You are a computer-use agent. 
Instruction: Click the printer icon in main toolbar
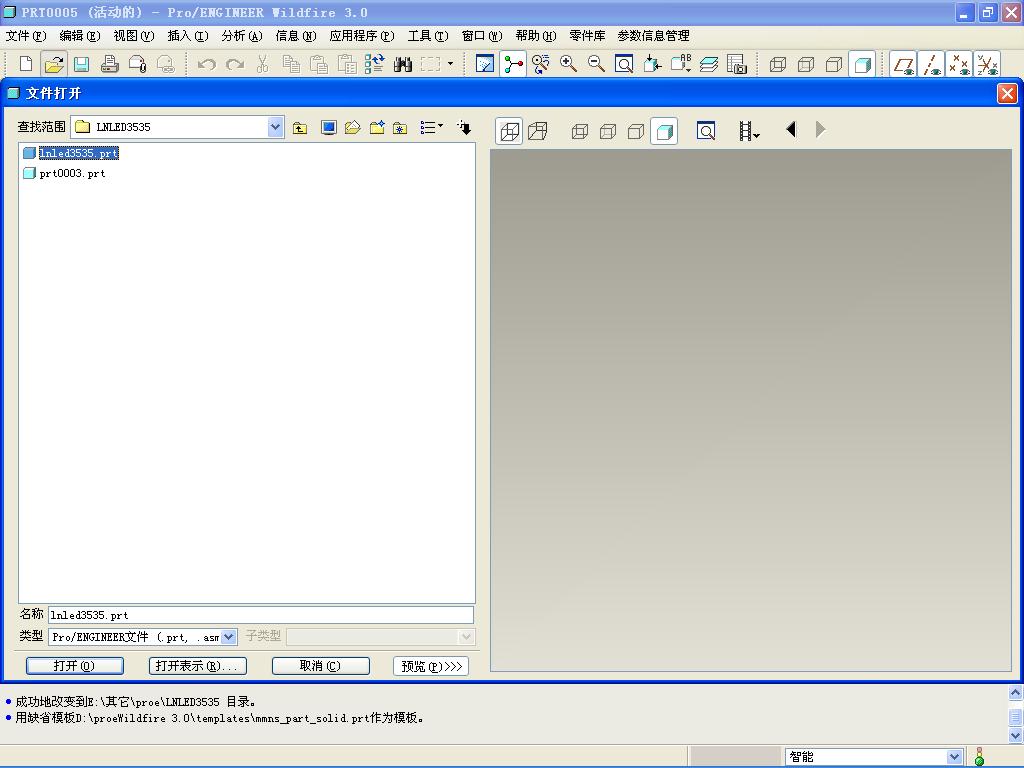[109, 64]
